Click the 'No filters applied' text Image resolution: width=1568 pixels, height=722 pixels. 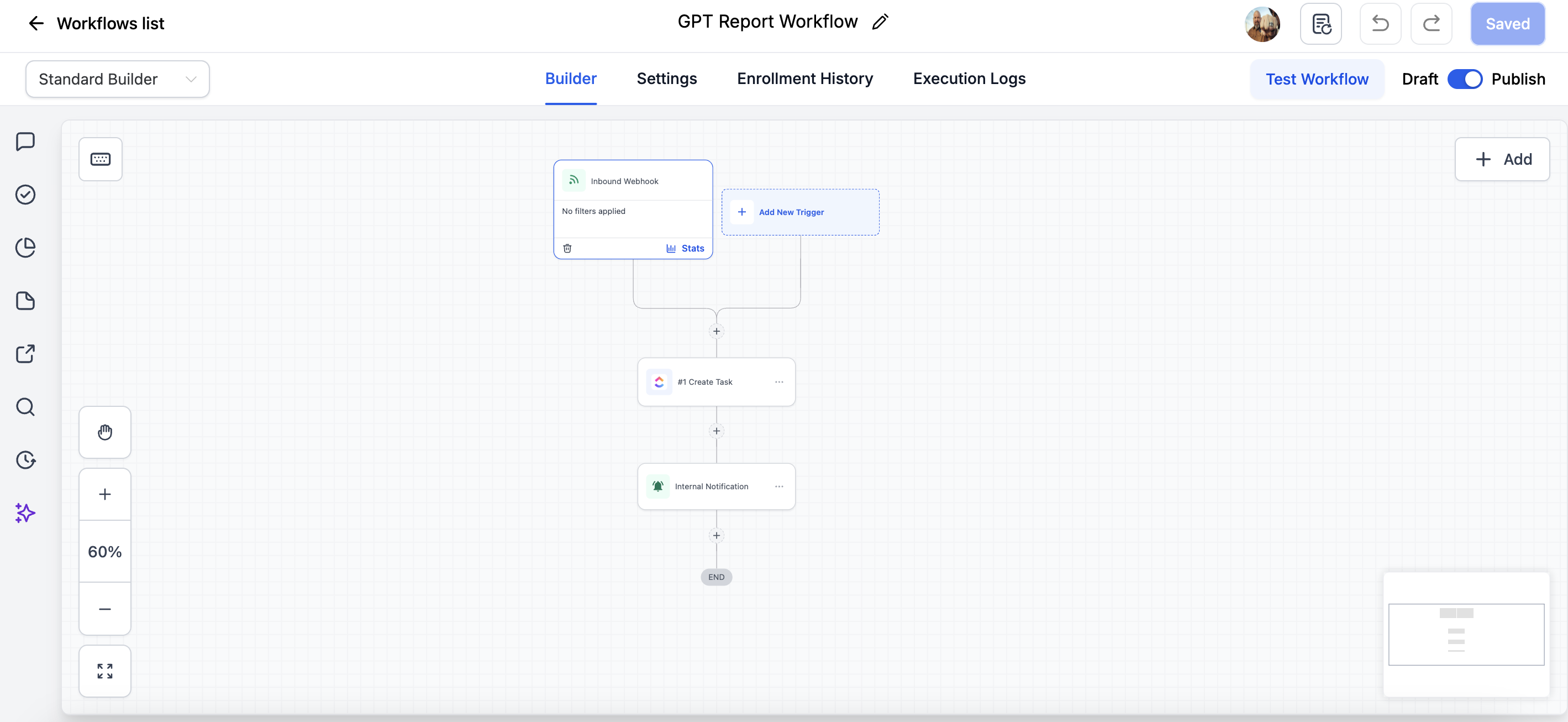point(593,211)
